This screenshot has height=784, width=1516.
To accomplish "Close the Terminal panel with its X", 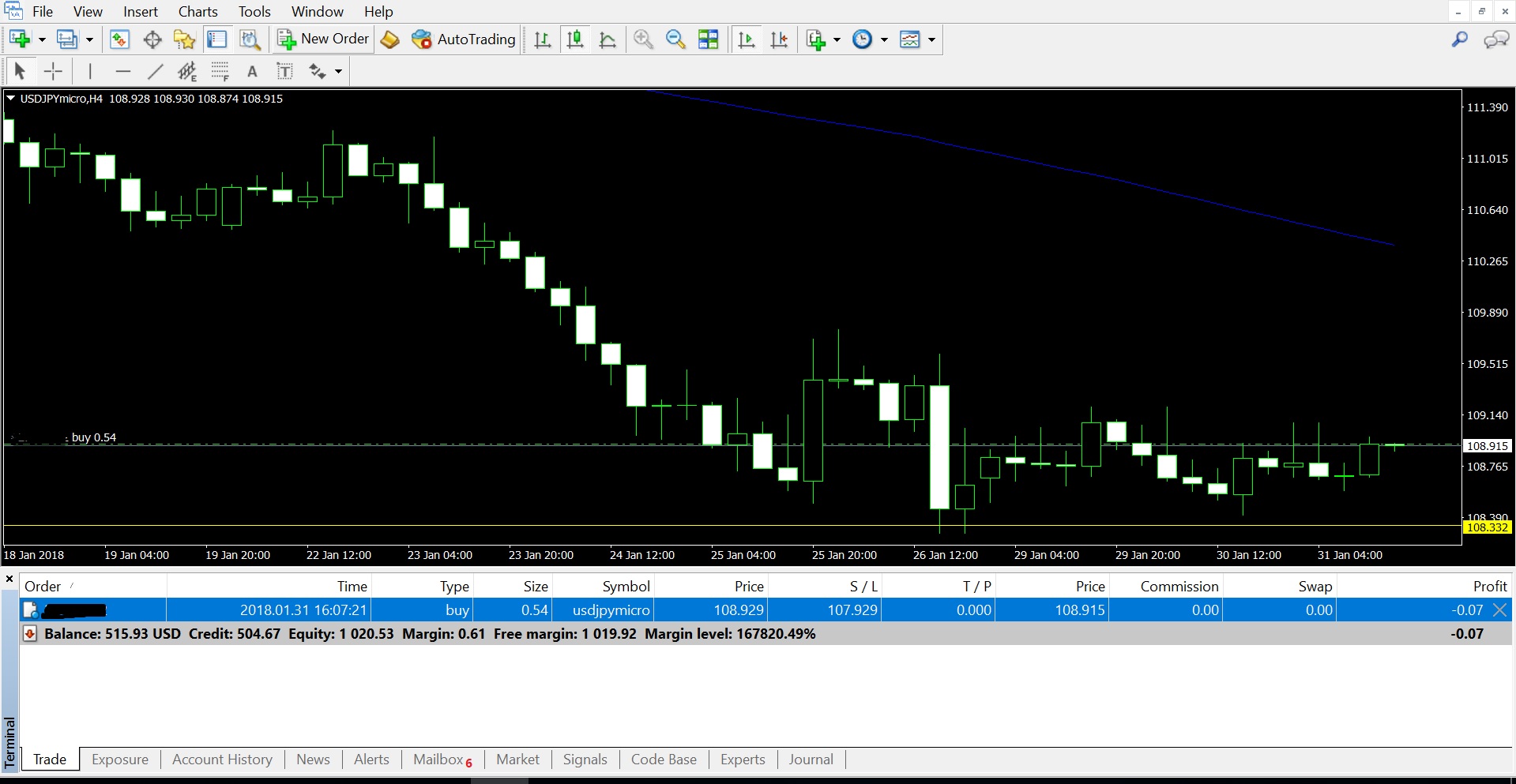I will click(x=9, y=580).
